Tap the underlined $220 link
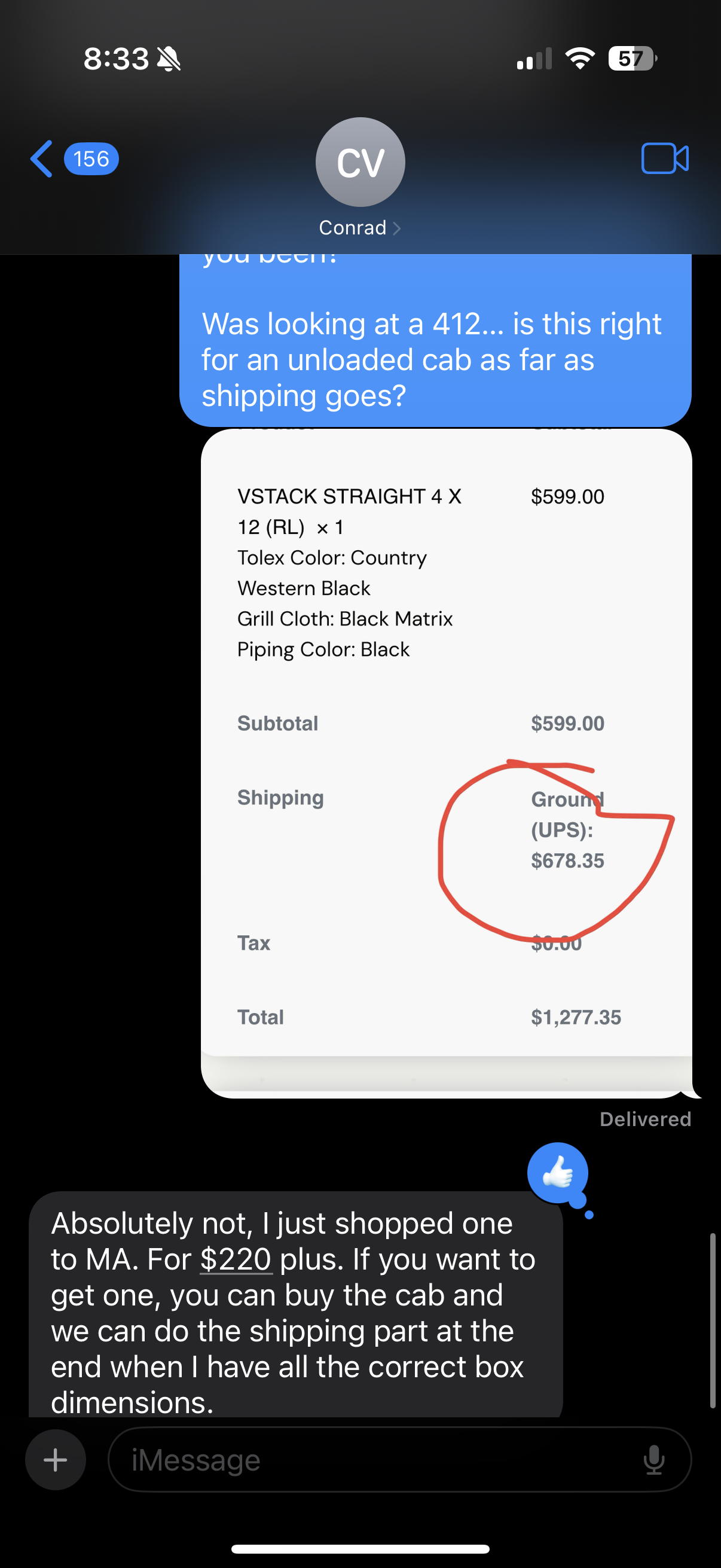 (x=236, y=1259)
